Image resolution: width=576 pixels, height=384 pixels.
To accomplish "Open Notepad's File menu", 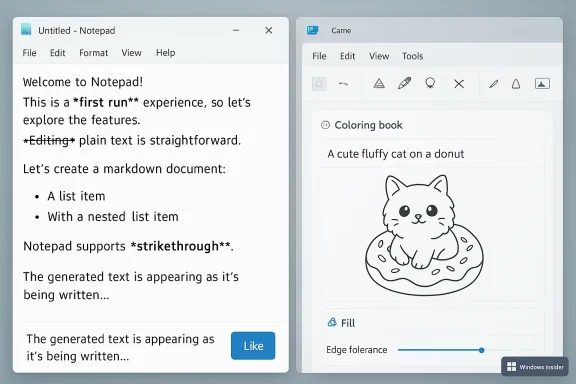I will 29,53.
